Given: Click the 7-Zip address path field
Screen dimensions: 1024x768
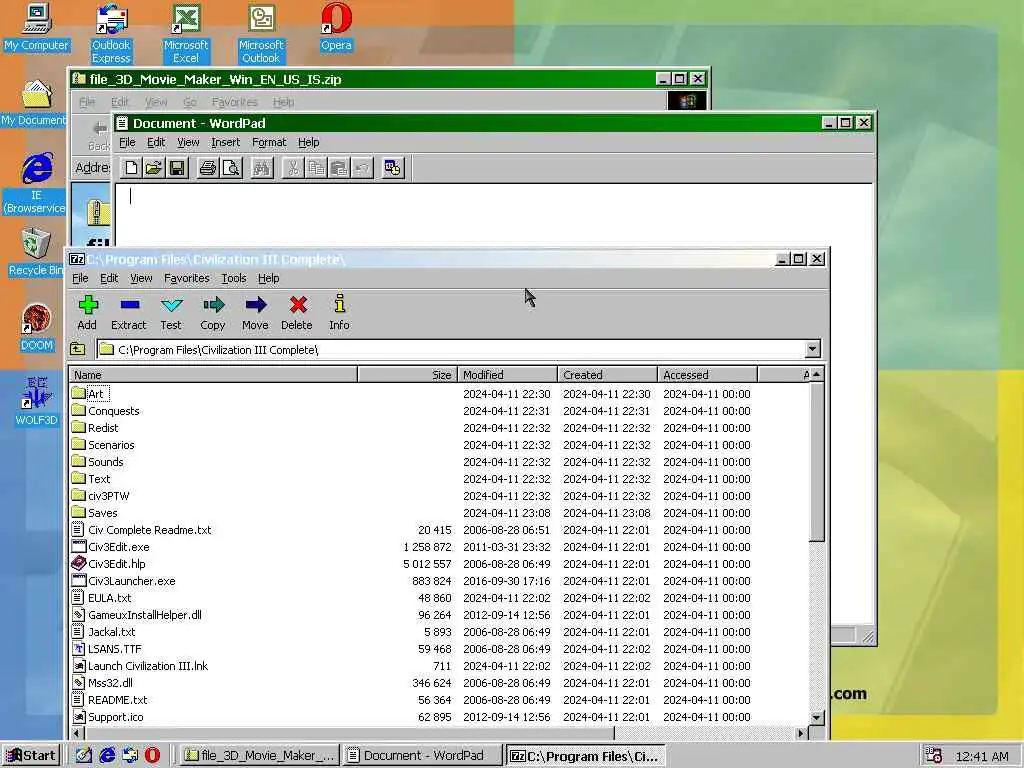Looking at the screenshot, I should coord(451,349).
